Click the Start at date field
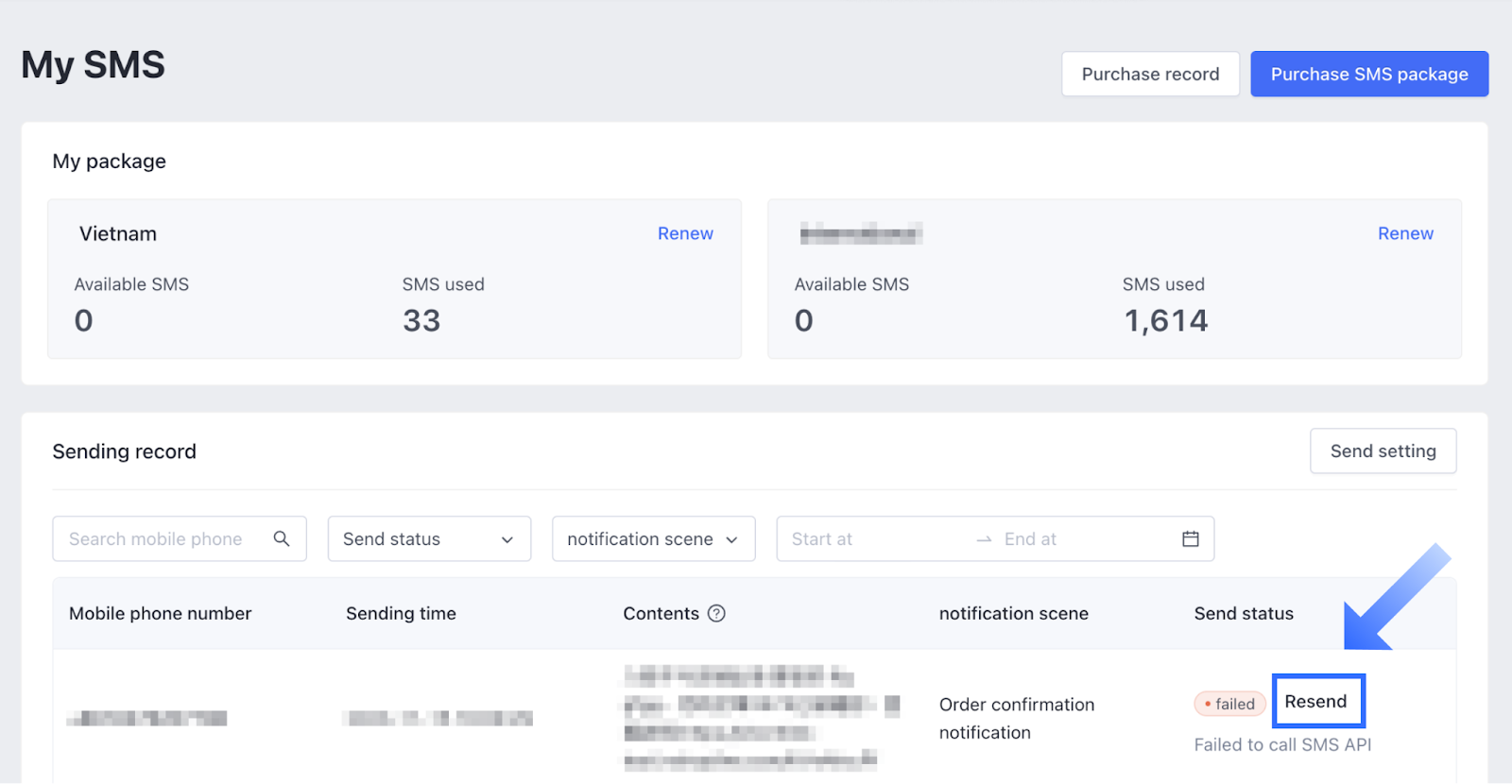 pos(869,538)
